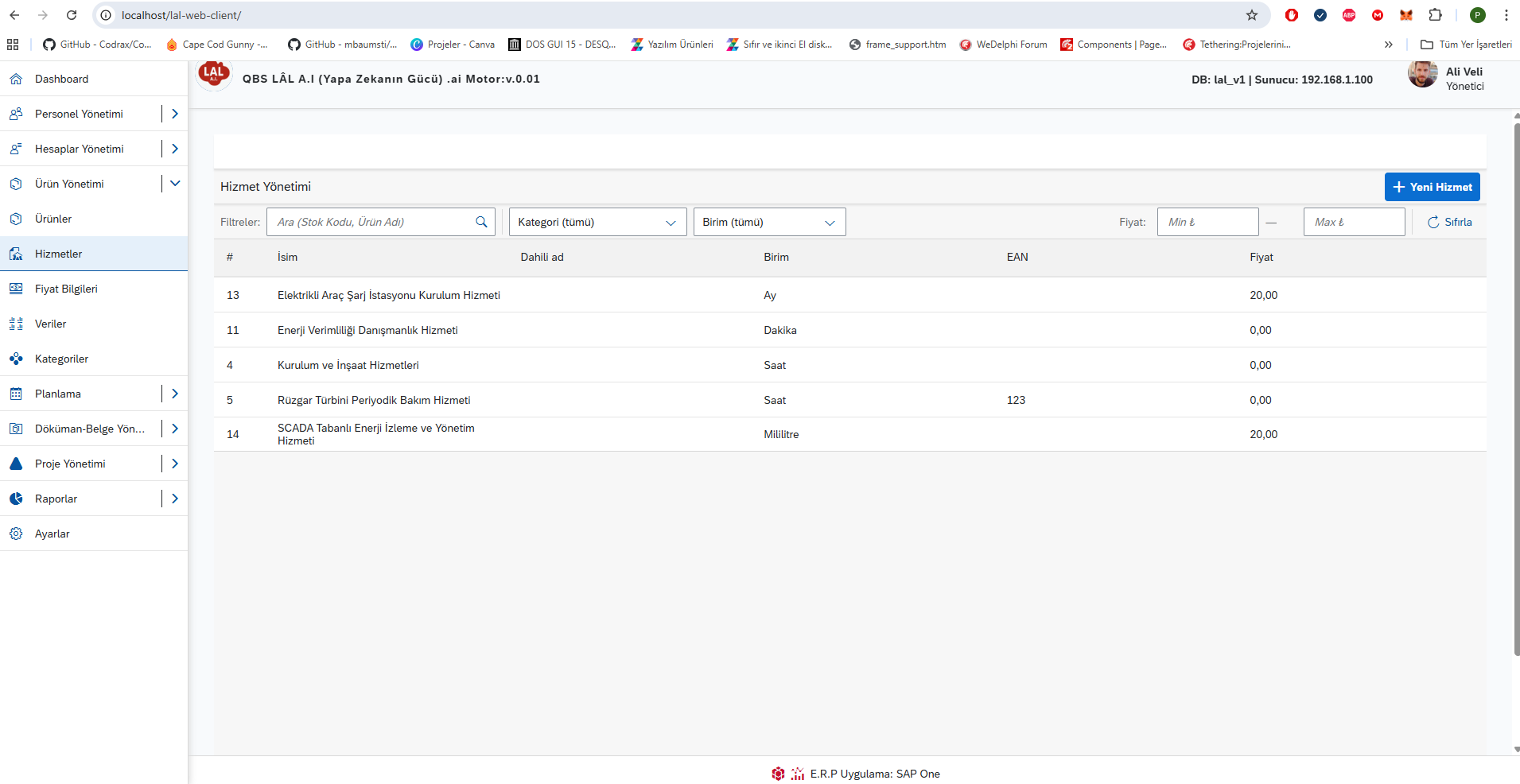
Task: Click the Dashboard home icon in sidebar
Action: tap(16, 79)
